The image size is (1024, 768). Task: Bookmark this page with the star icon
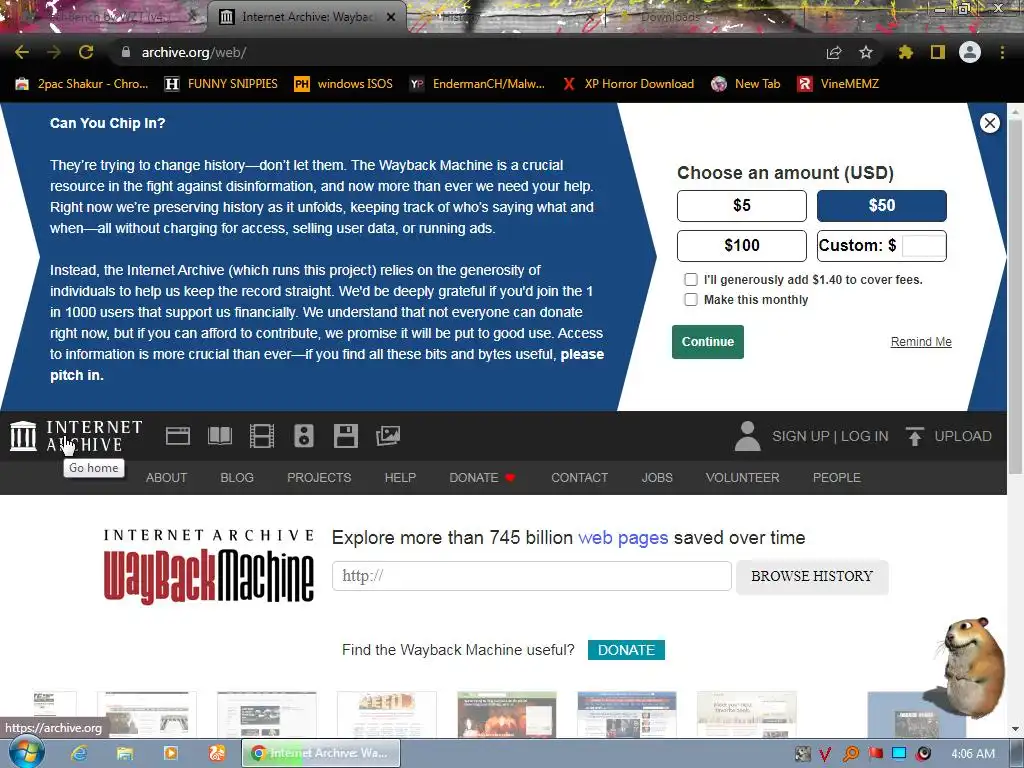[866, 52]
